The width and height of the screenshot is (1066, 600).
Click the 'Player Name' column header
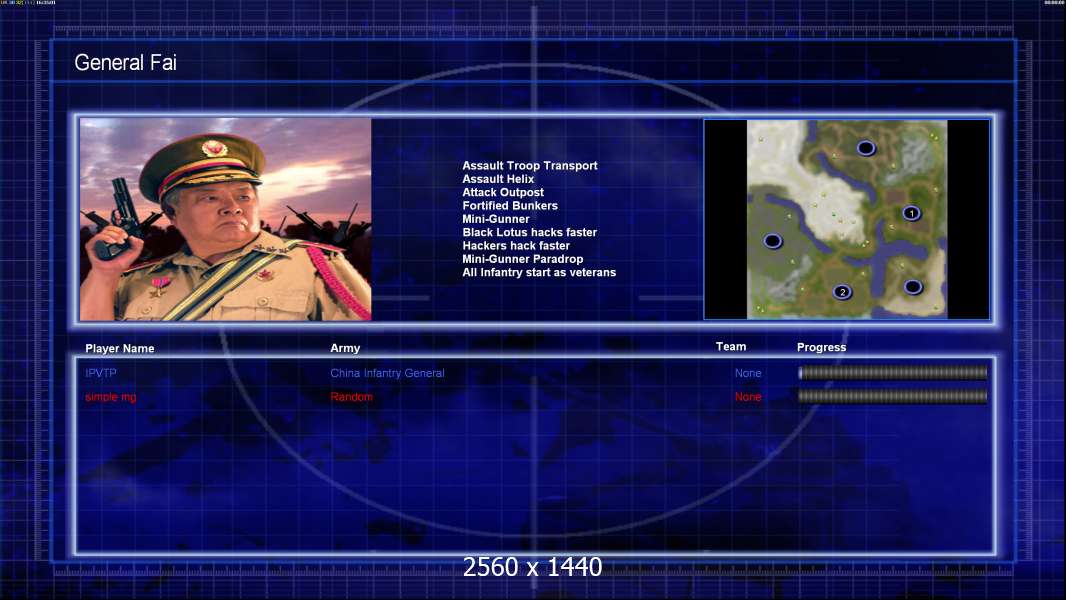(120, 349)
